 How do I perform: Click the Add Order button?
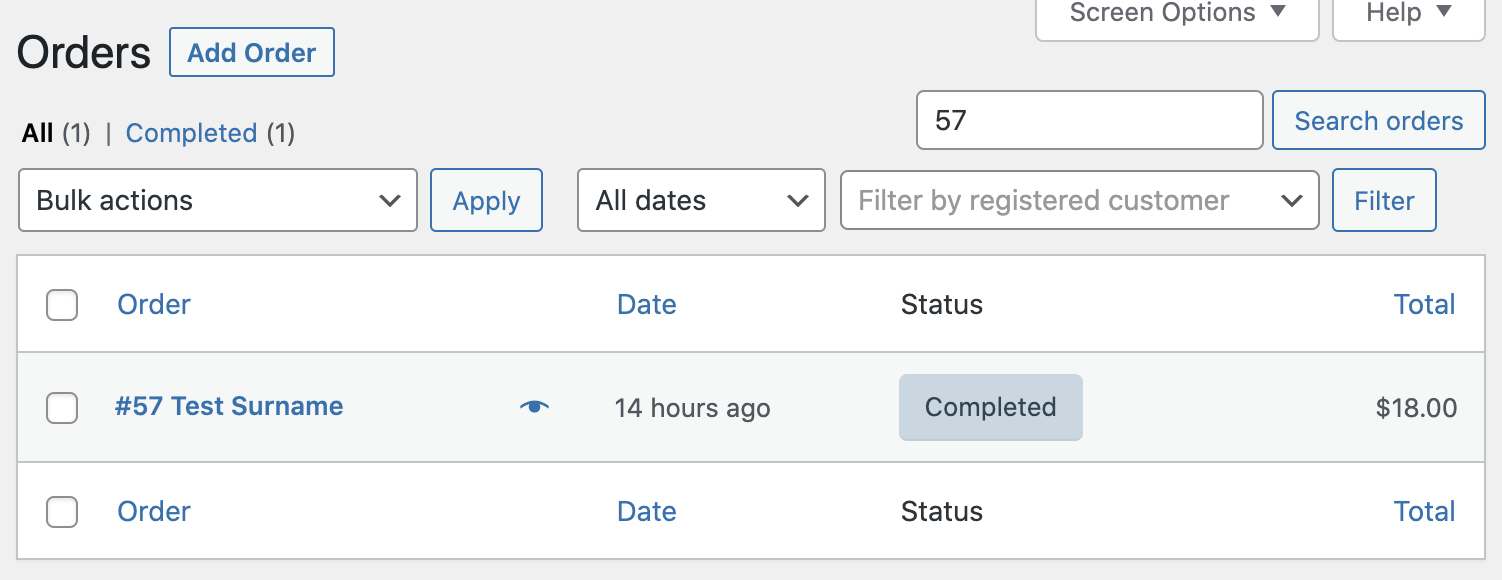pyautogui.click(x=251, y=52)
